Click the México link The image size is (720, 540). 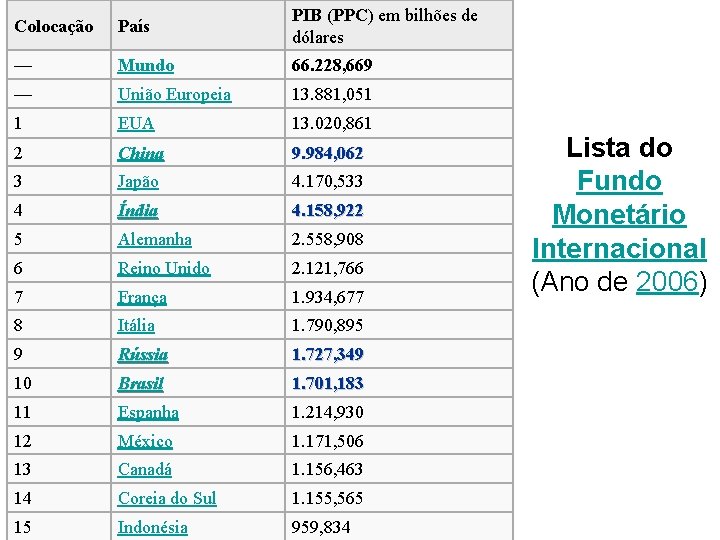click(145, 441)
